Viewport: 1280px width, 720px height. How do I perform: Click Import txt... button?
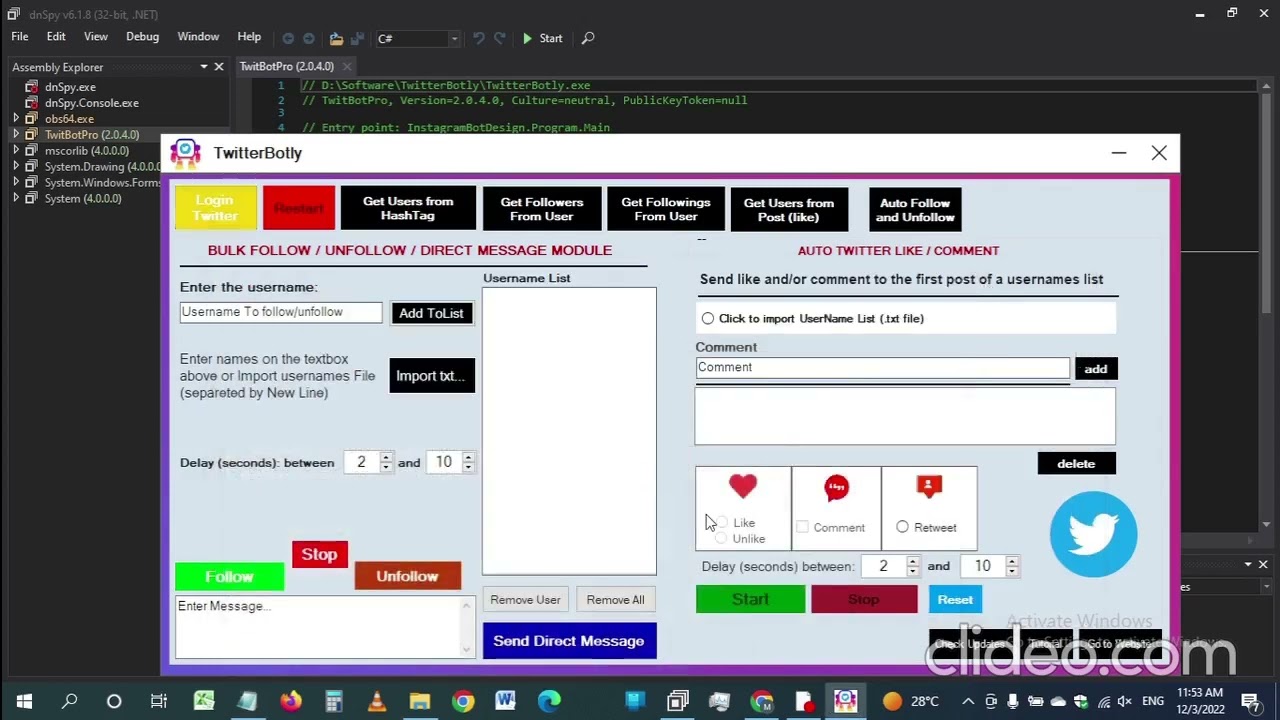tap(432, 376)
